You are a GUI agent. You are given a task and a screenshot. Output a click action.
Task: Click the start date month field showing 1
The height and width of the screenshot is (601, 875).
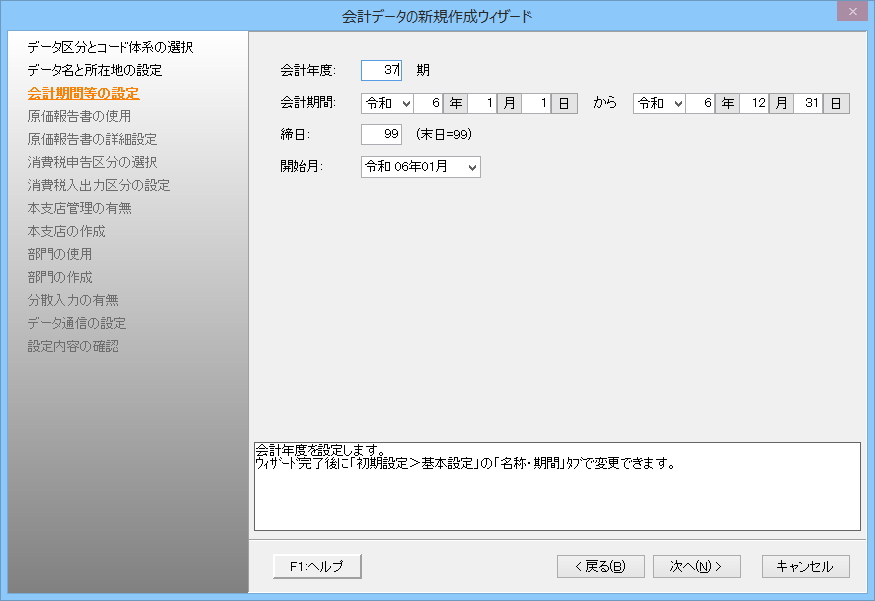482,103
